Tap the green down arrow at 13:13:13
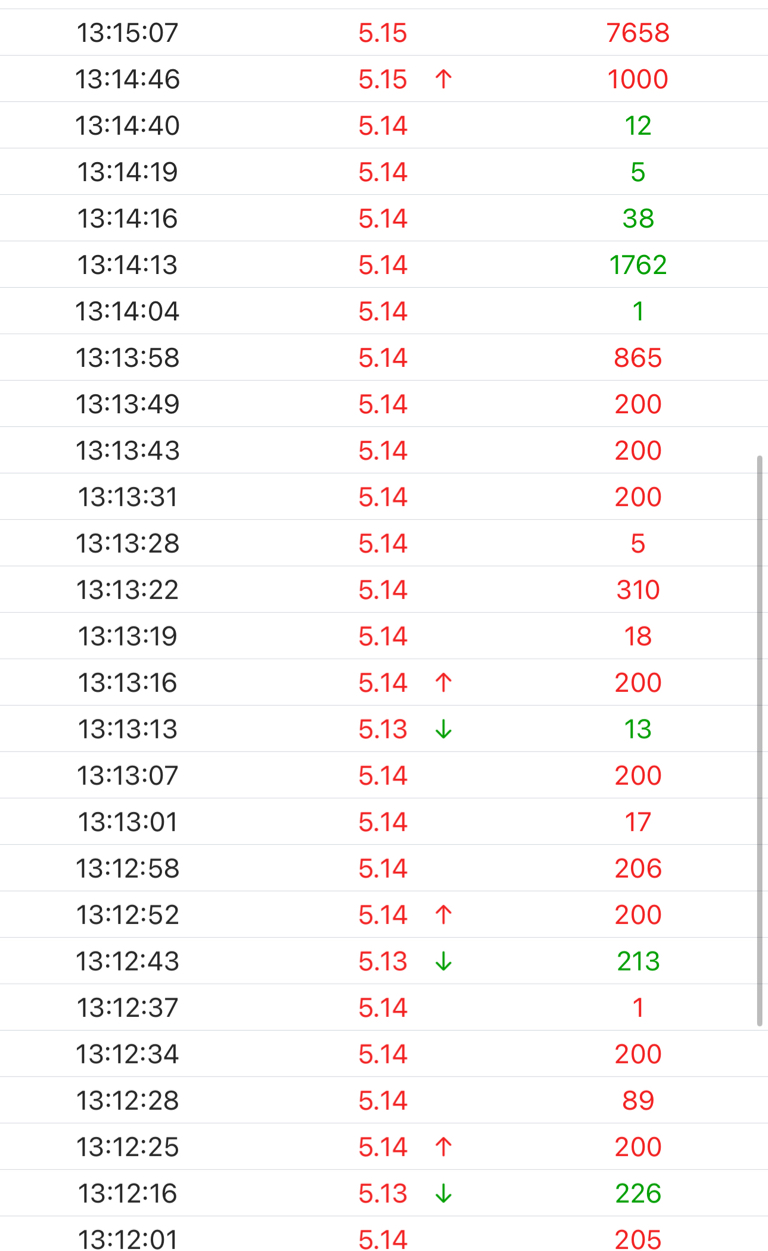Screen dimensions: 768x1251 pyautogui.click(x=444, y=730)
